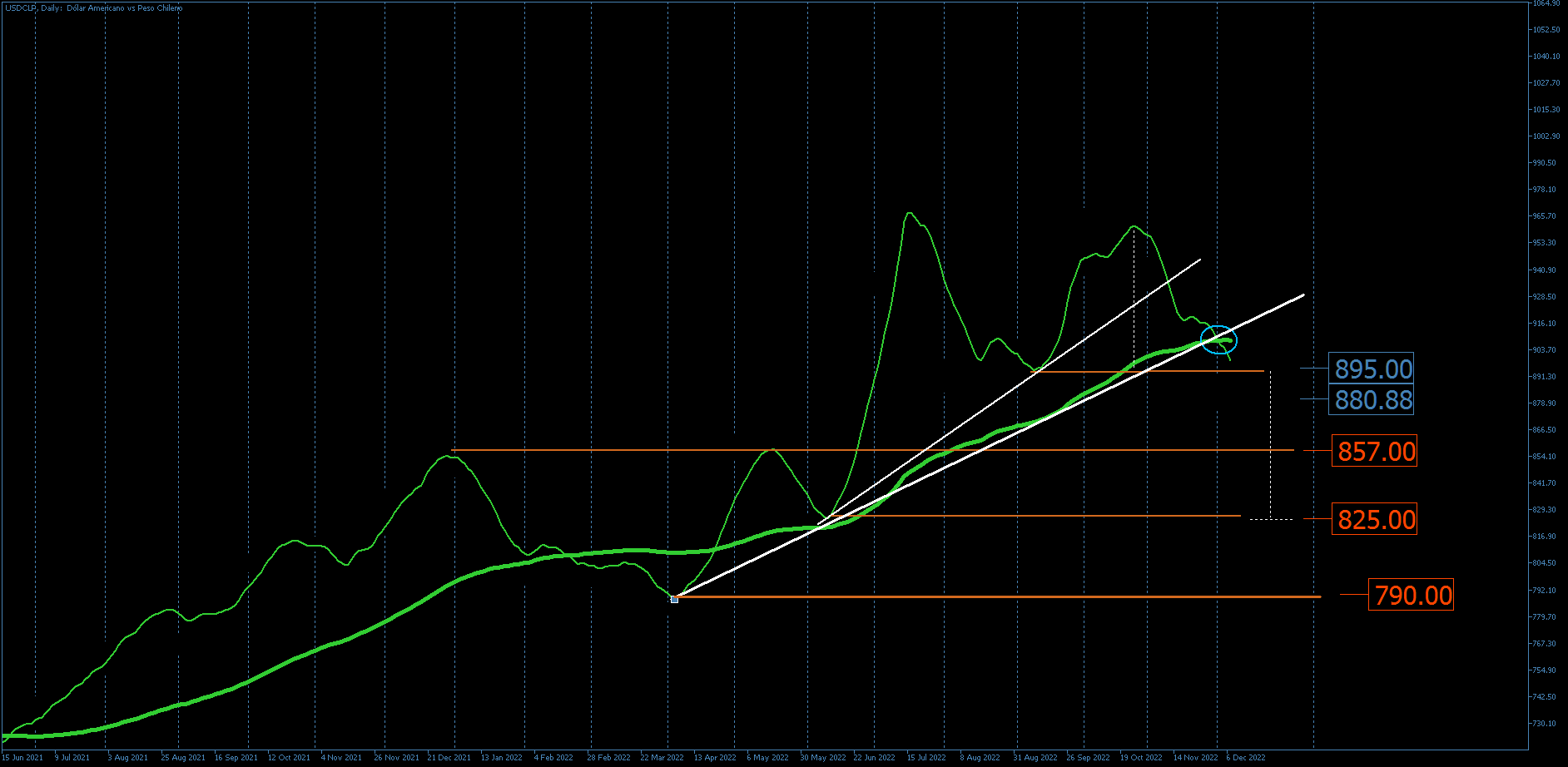The image size is (1568, 767).
Task: Select the 790.00 orange price label
Action: [x=1412, y=595]
